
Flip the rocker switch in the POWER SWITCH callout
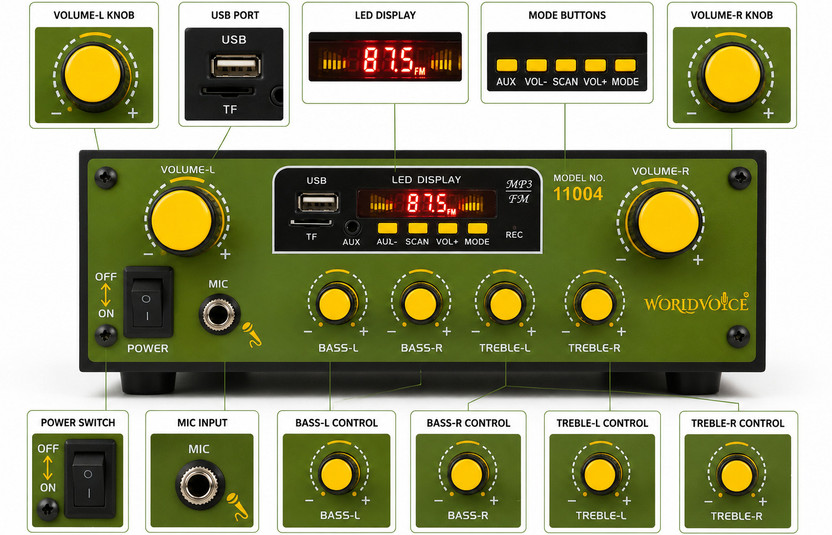(90, 479)
